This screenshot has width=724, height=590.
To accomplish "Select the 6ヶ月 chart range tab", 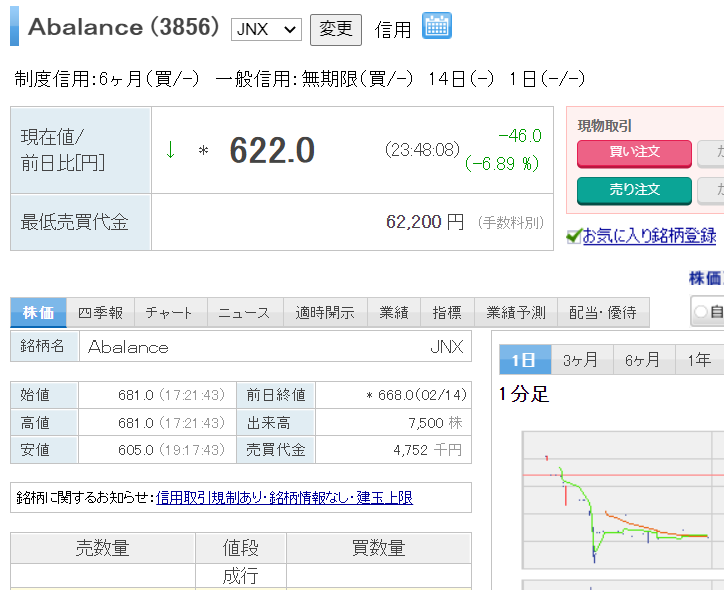I will [642, 361].
